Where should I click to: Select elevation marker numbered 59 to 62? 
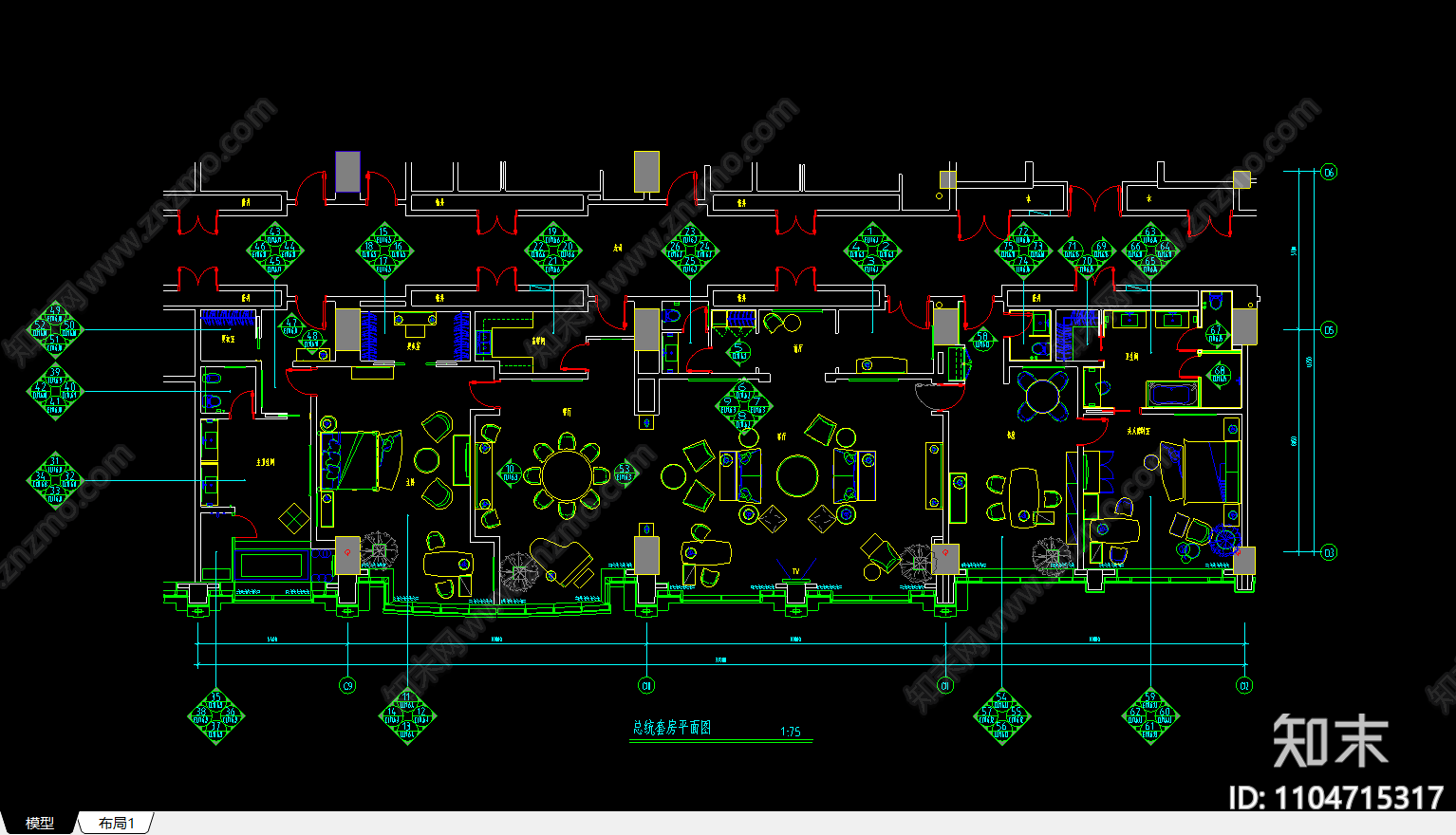click(1150, 716)
